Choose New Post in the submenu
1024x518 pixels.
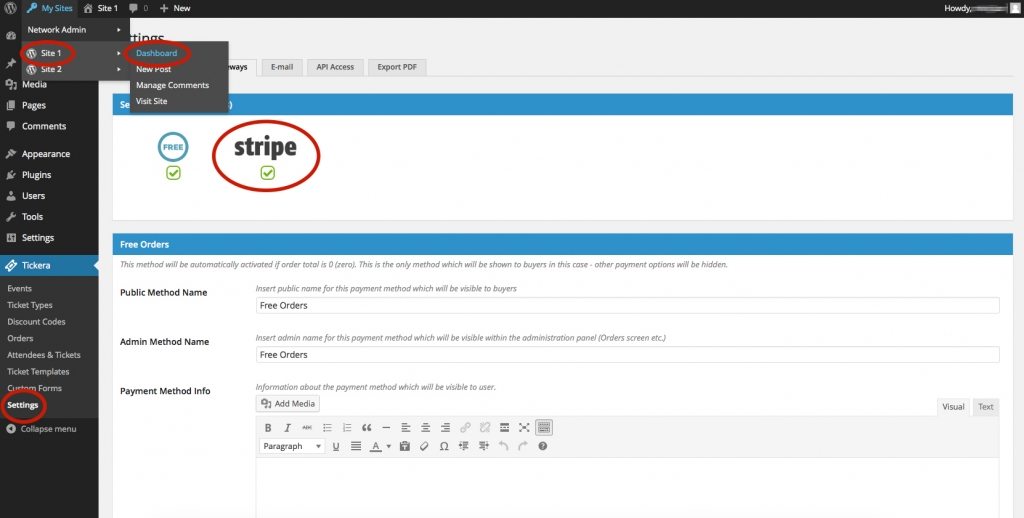153,69
